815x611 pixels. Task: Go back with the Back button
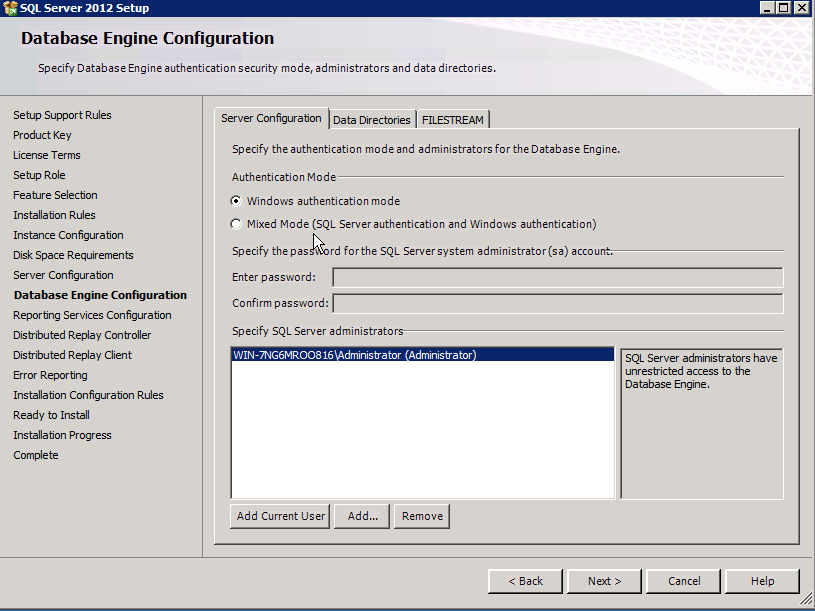click(x=525, y=581)
